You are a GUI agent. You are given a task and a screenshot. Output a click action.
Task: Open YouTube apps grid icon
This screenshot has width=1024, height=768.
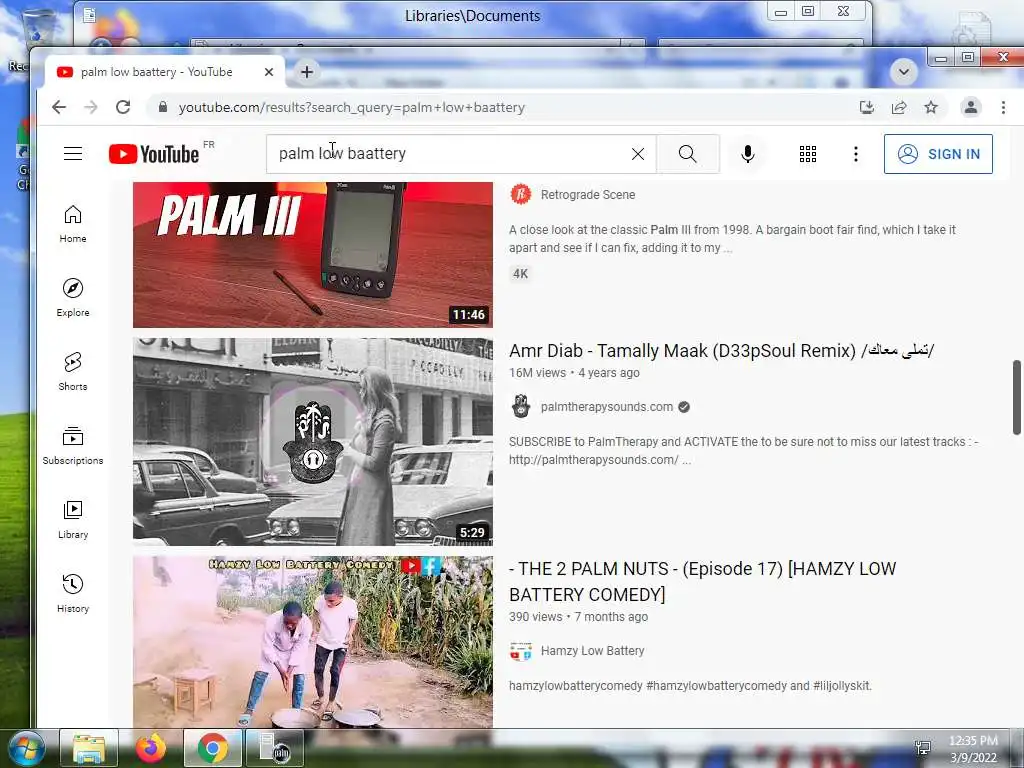pos(808,153)
